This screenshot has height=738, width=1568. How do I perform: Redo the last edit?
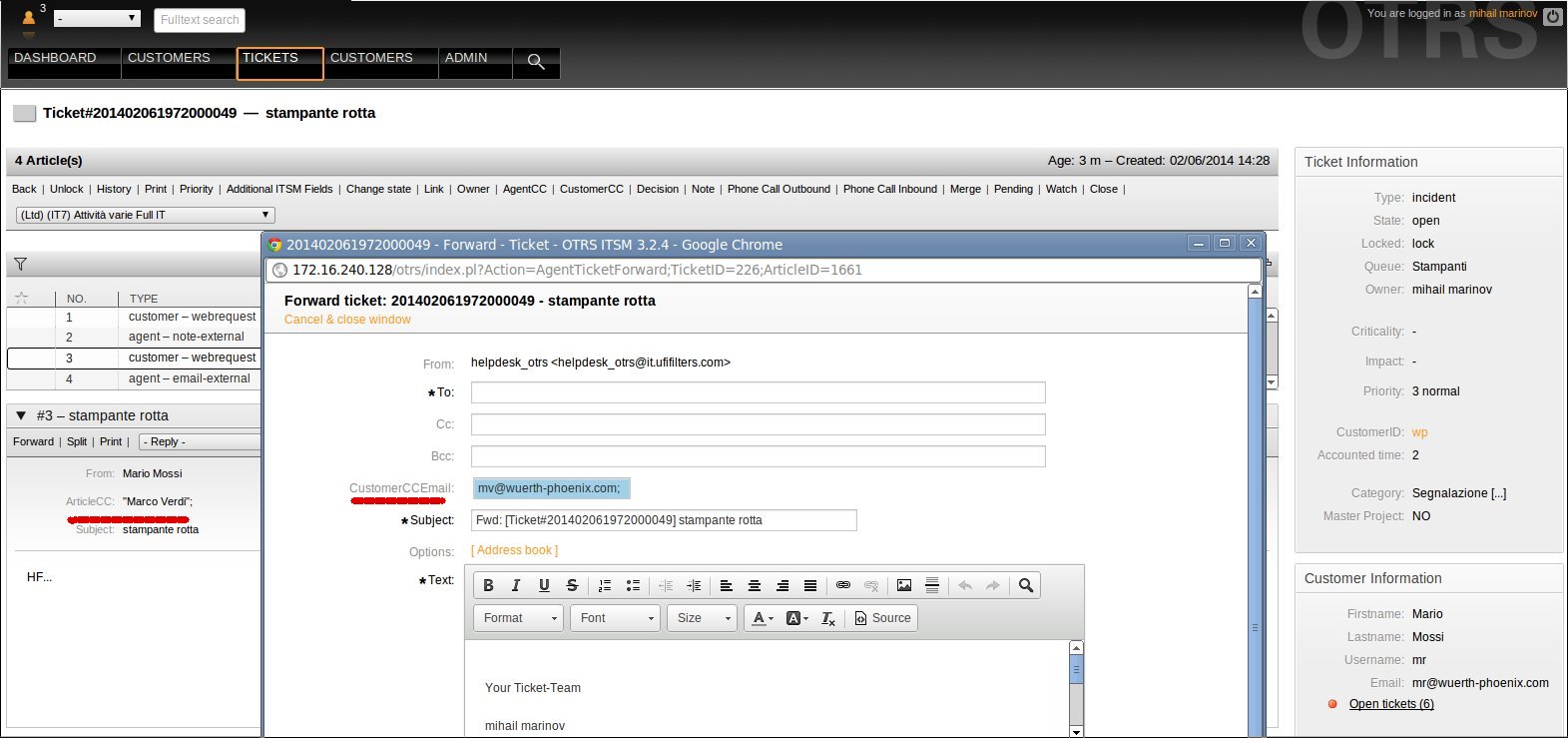(993, 585)
